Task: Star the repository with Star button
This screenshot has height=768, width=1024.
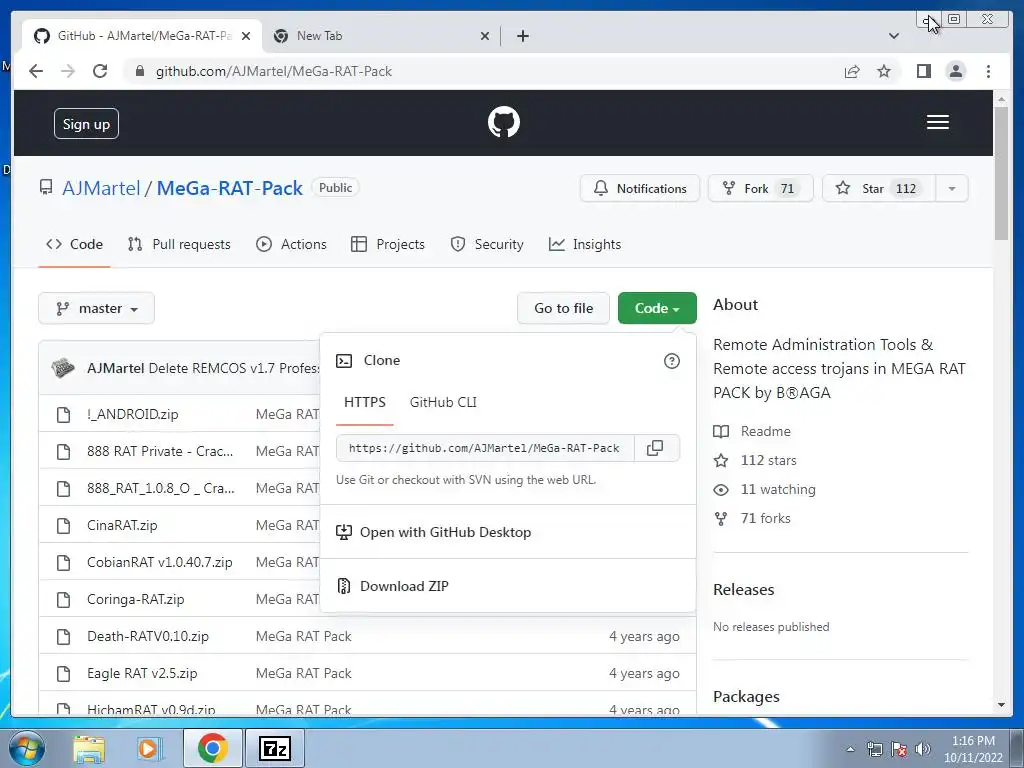Action: pyautogui.click(x=879, y=189)
